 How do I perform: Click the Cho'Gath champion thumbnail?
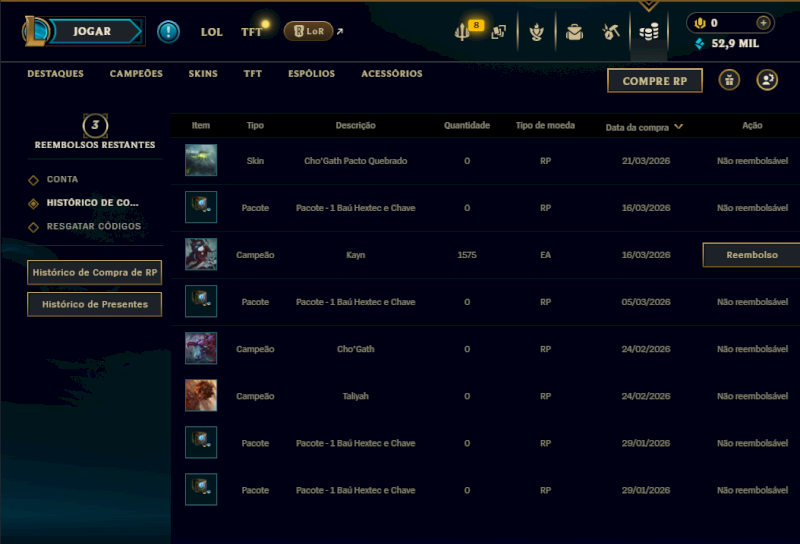pos(201,348)
